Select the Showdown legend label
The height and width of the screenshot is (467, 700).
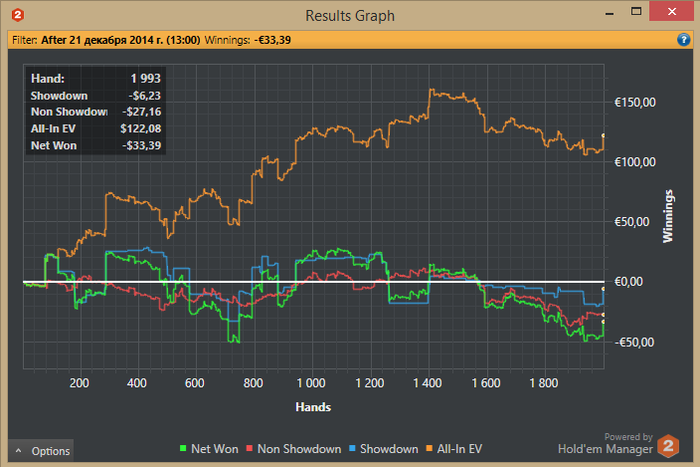click(x=389, y=449)
